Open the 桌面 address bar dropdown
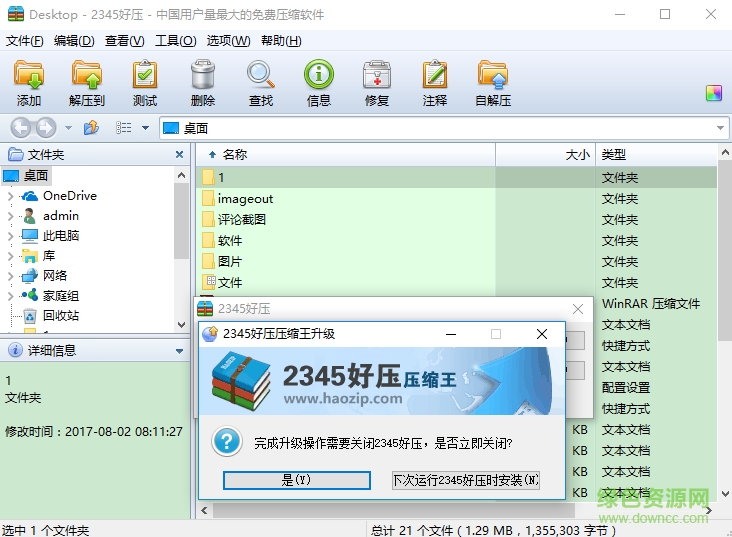Viewport: 732px width, 537px height. [x=720, y=128]
